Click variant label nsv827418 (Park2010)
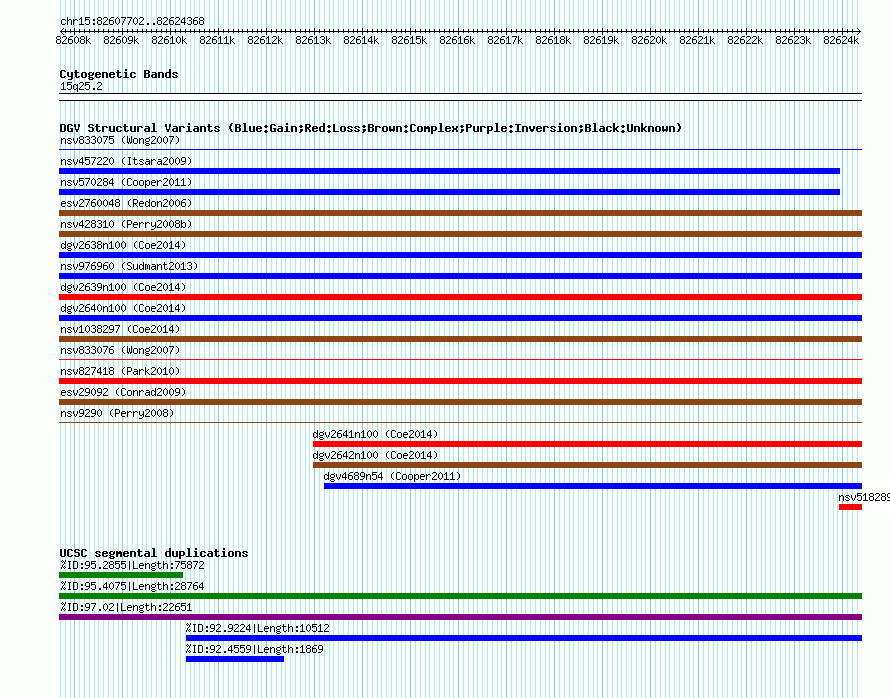 pyautogui.click(x=120, y=371)
